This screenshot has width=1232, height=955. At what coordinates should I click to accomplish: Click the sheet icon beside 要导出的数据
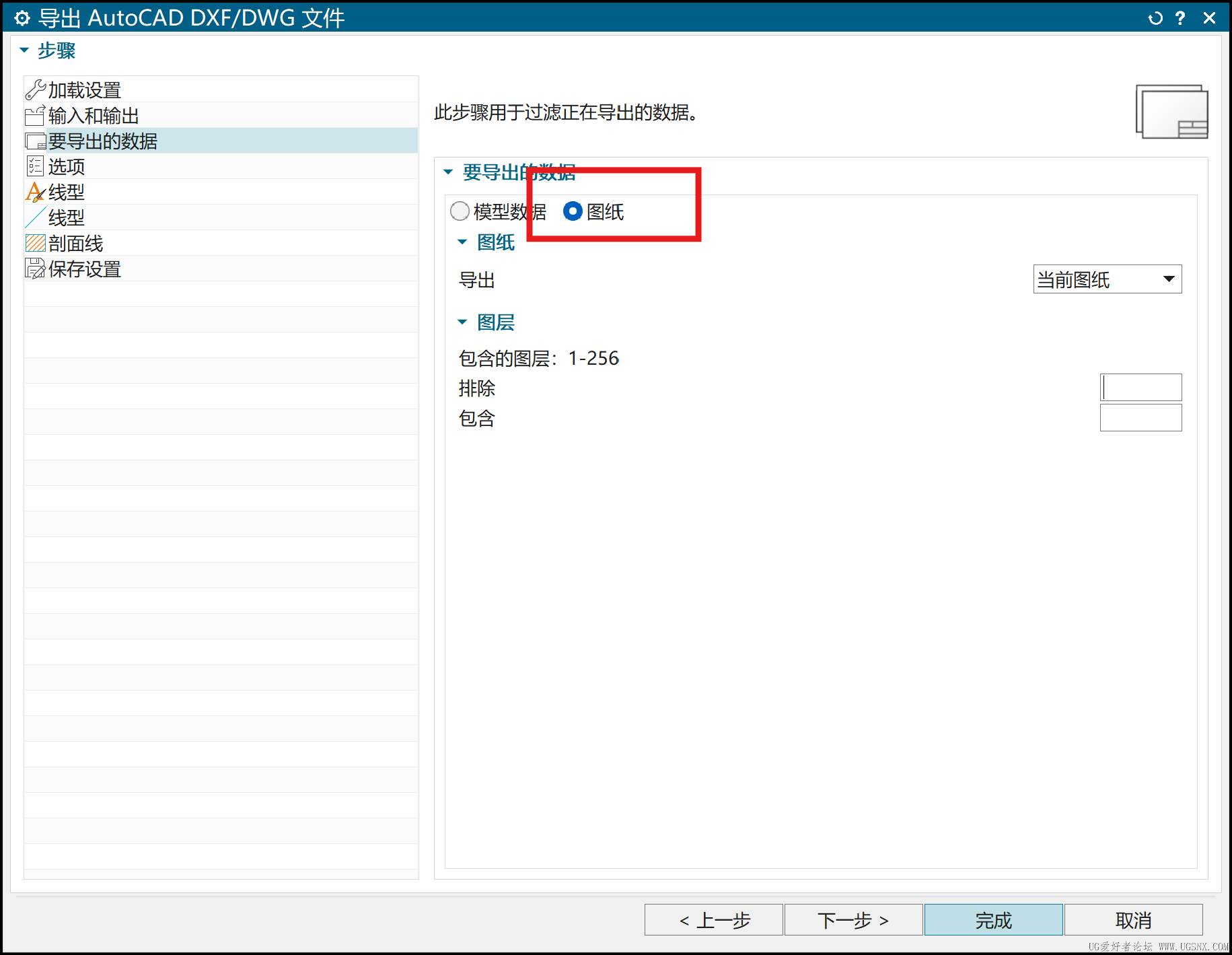tap(35, 141)
